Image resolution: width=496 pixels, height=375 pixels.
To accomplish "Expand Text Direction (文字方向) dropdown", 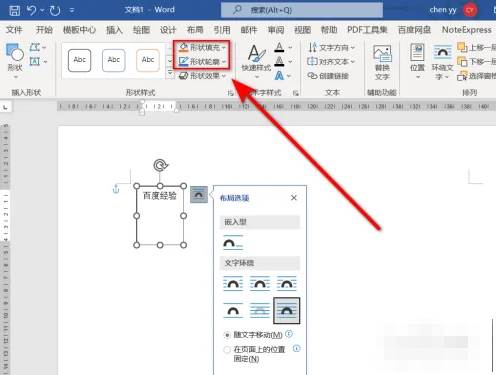I will tap(353, 48).
